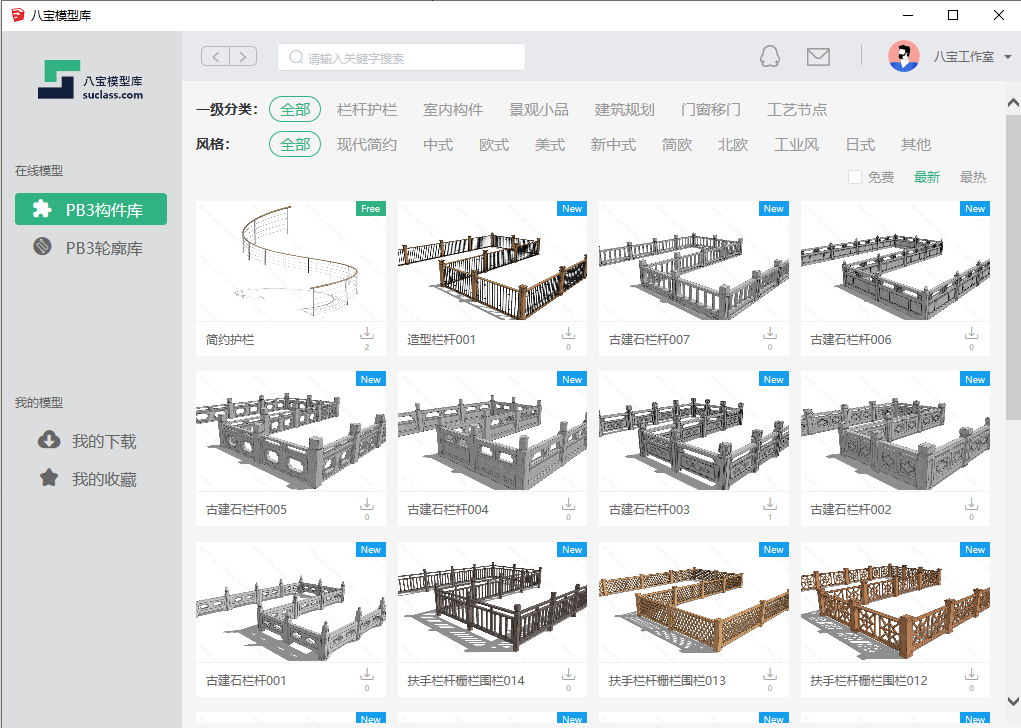Click the scrollbar up arrow
This screenshot has height=728, width=1021.
tap(1013, 102)
